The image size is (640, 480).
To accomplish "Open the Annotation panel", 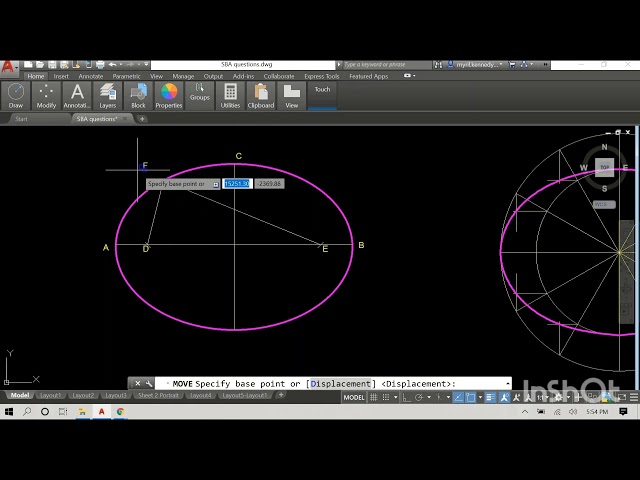I will click(x=77, y=96).
